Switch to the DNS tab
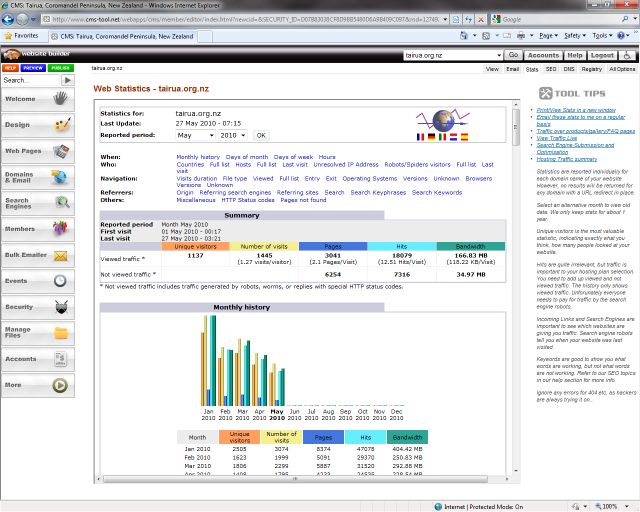Image resolution: width=640 pixels, height=512 pixels. click(569, 69)
